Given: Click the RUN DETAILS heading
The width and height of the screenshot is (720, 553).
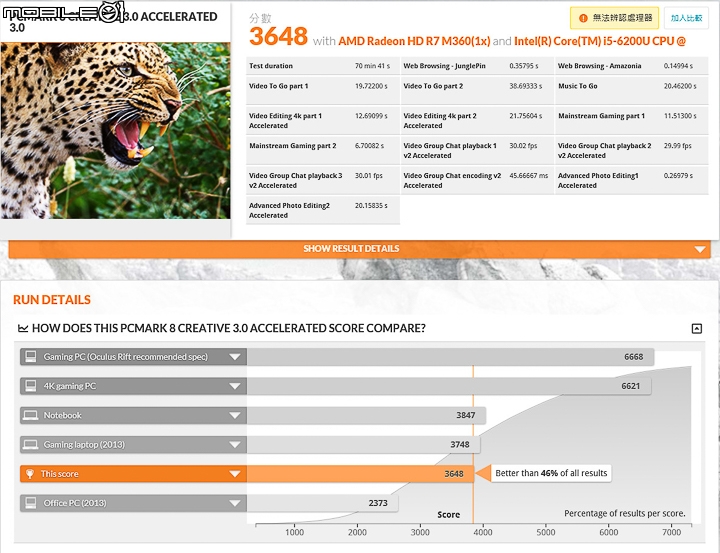Looking at the screenshot, I should pyautogui.click(x=52, y=300).
